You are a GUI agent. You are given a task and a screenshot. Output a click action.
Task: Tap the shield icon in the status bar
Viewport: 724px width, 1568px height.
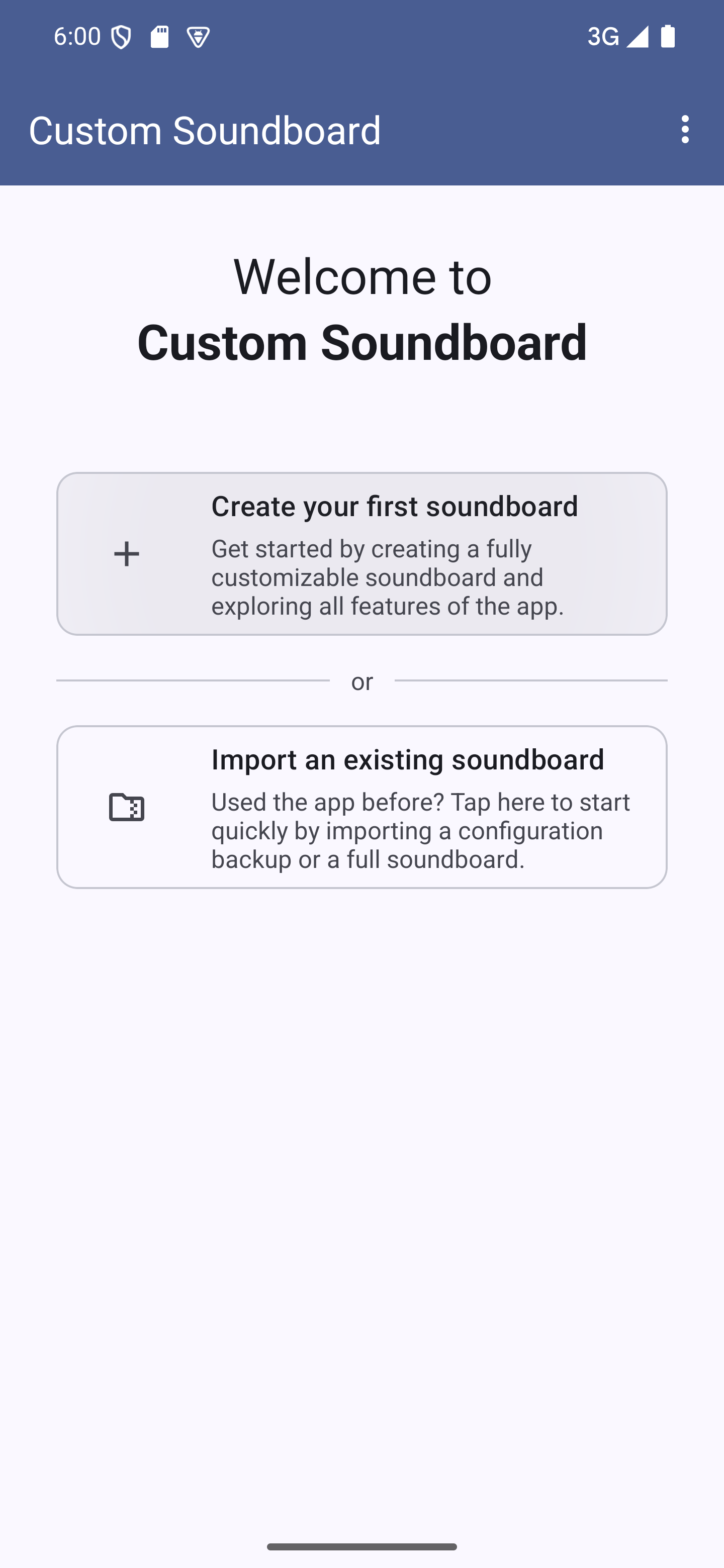pyautogui.click(x=121, y=38)
